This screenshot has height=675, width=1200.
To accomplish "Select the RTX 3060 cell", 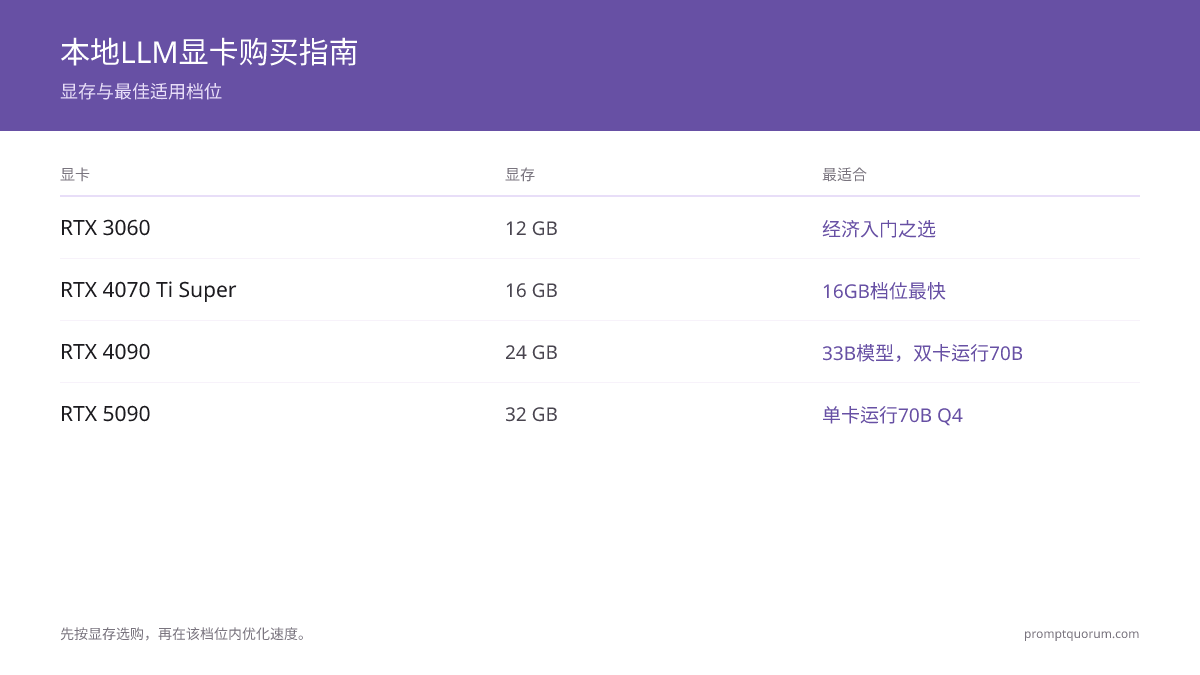I will pyautogui.click(x=105, y=228).
